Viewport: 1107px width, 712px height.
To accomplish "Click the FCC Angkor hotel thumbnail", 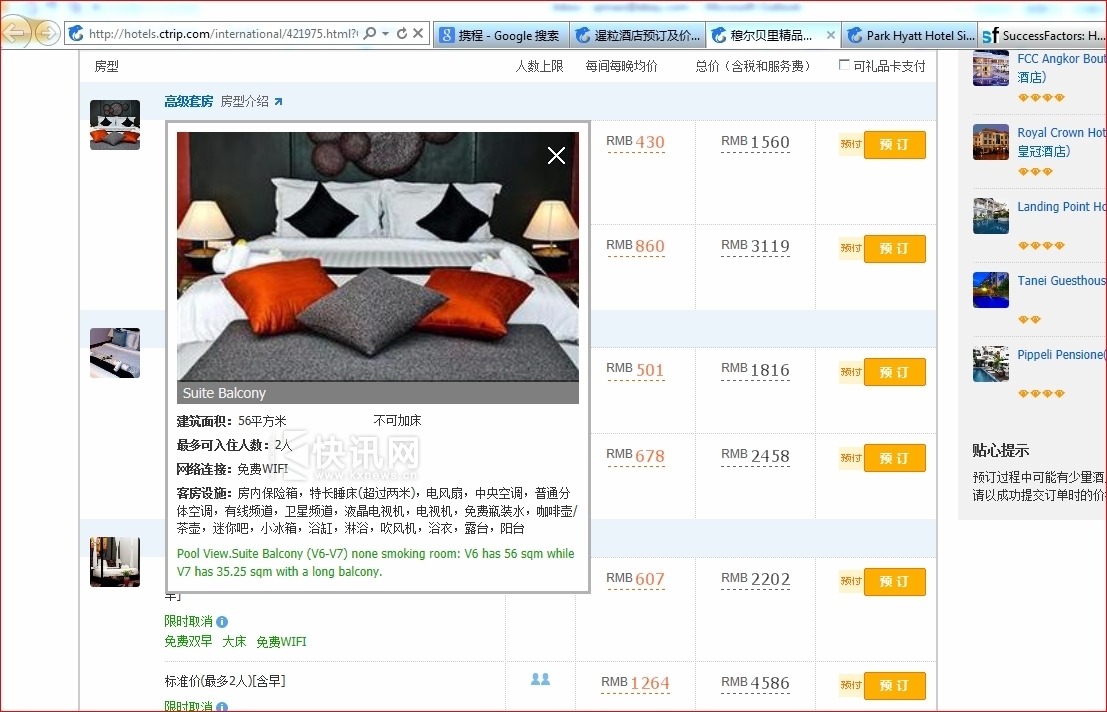I will 991,68.
